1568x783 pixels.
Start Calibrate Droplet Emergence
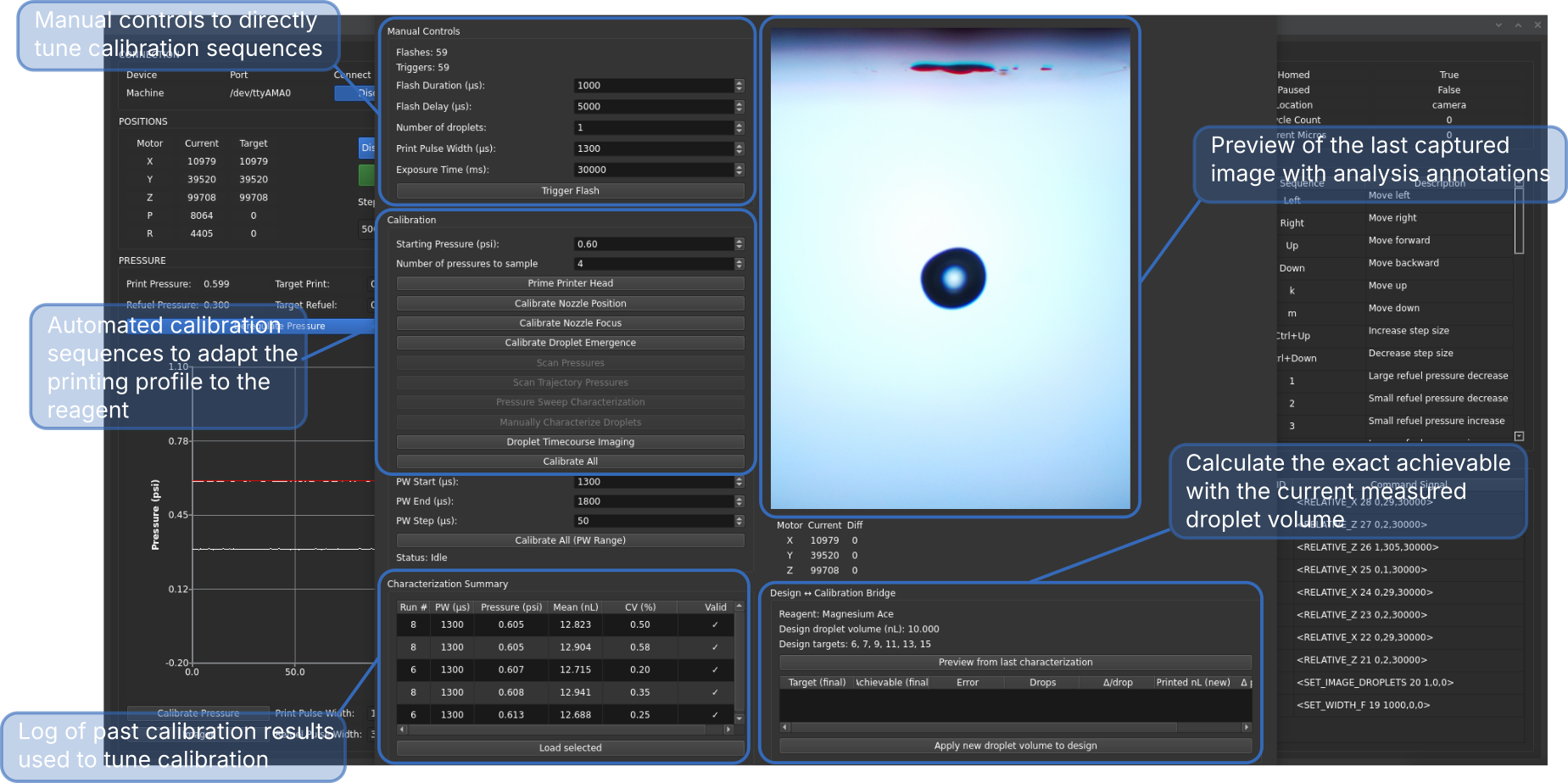pyautogui.click(x=569, y=342)
